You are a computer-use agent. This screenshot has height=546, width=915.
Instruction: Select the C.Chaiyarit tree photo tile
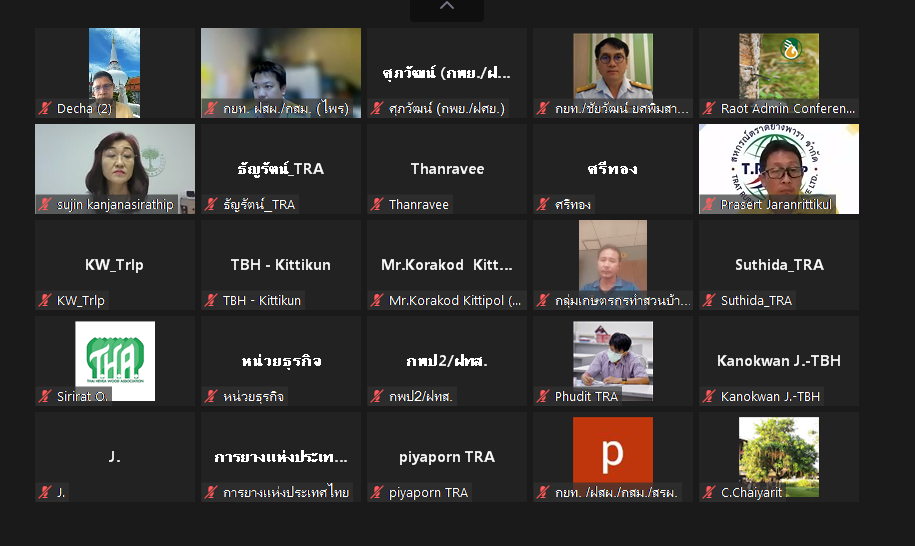click(x=779, y=457)
